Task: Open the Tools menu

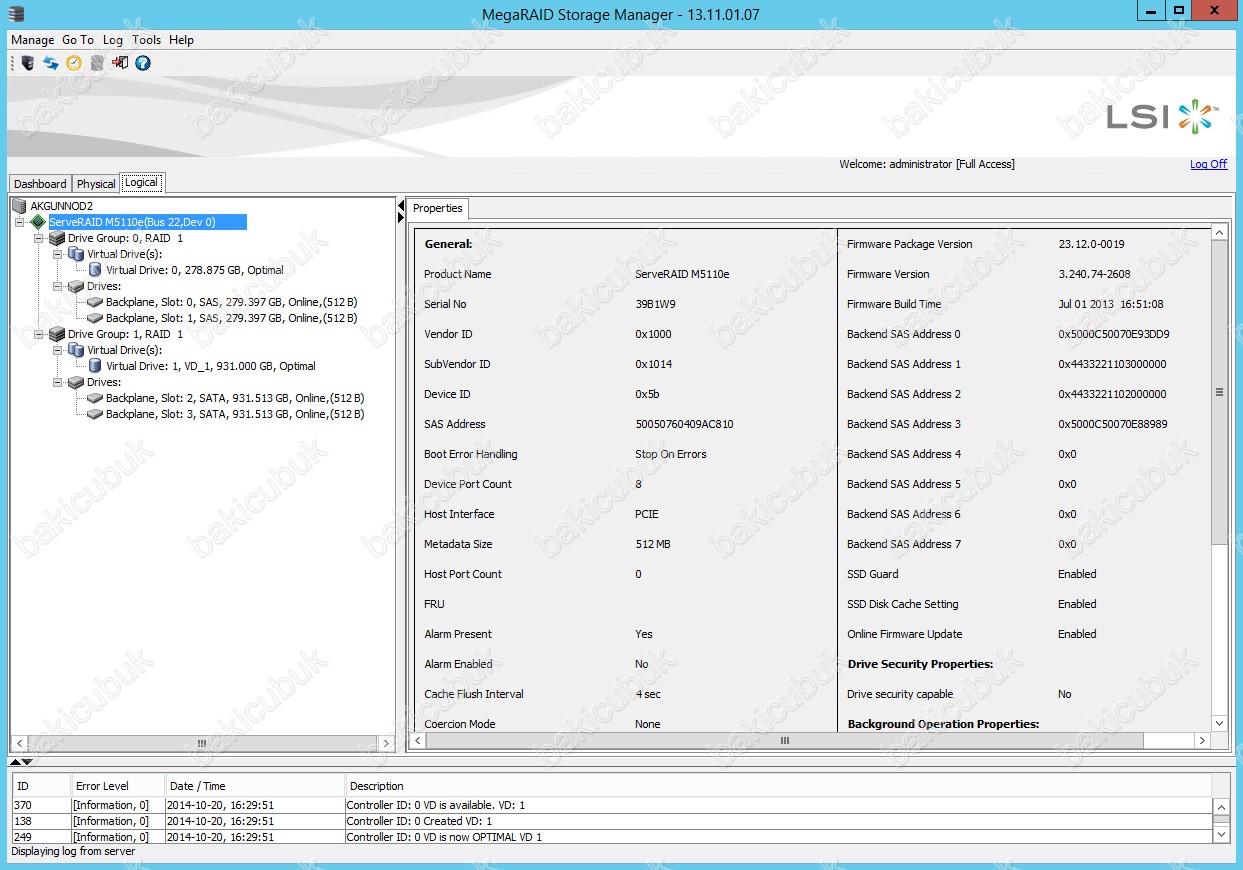Action: [146, 40]
